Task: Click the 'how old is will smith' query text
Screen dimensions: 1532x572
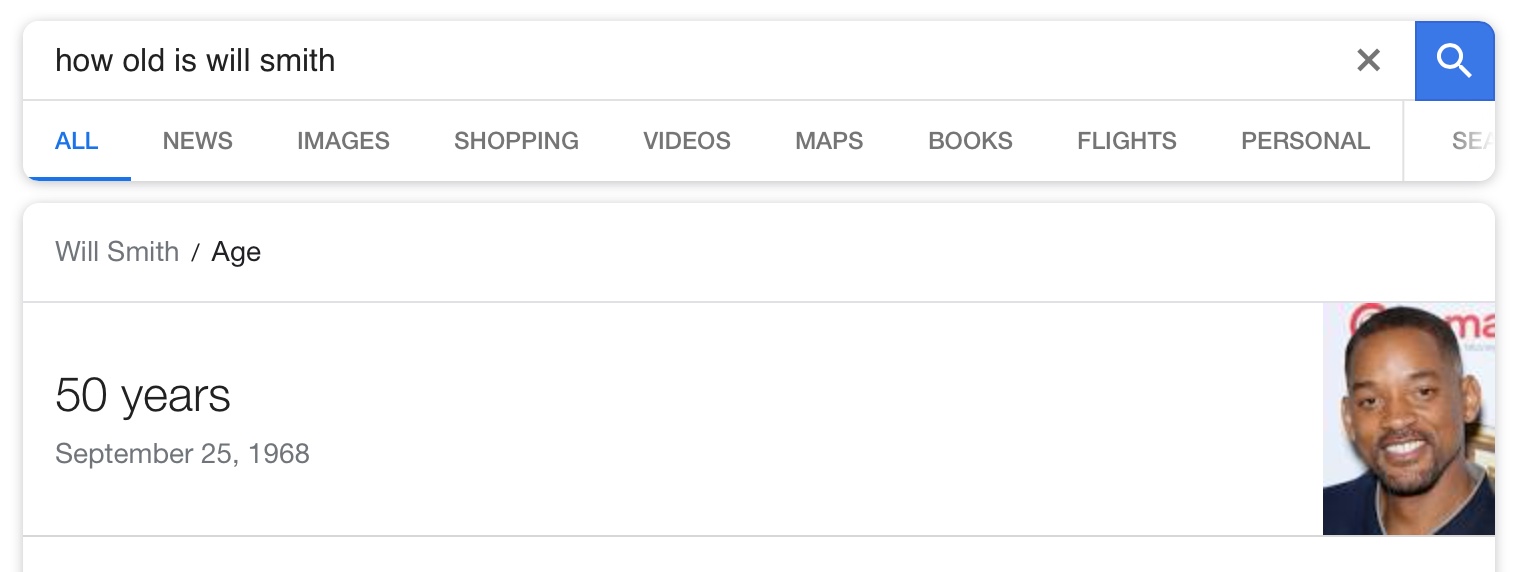Action: [x=195, y=61]
